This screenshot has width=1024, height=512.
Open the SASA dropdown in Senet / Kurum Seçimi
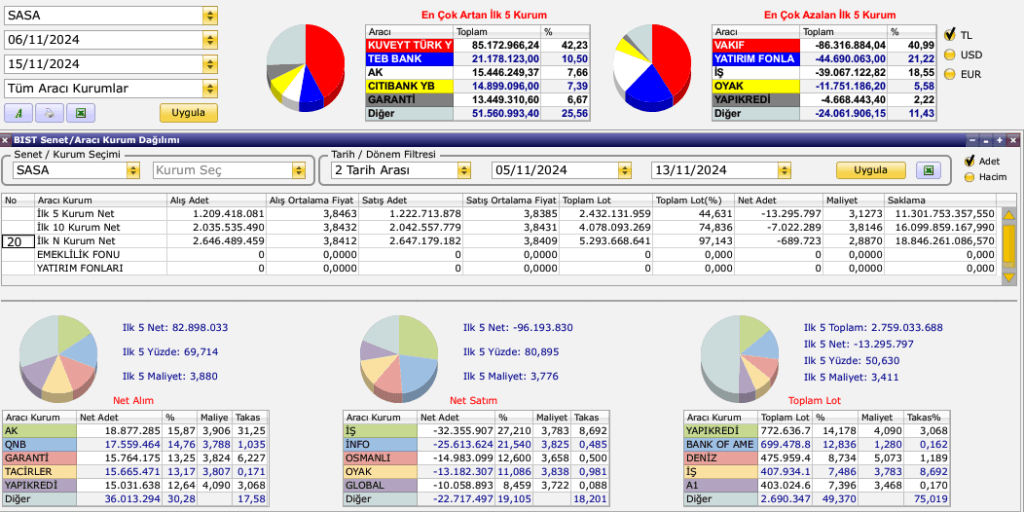pos(133,170)
